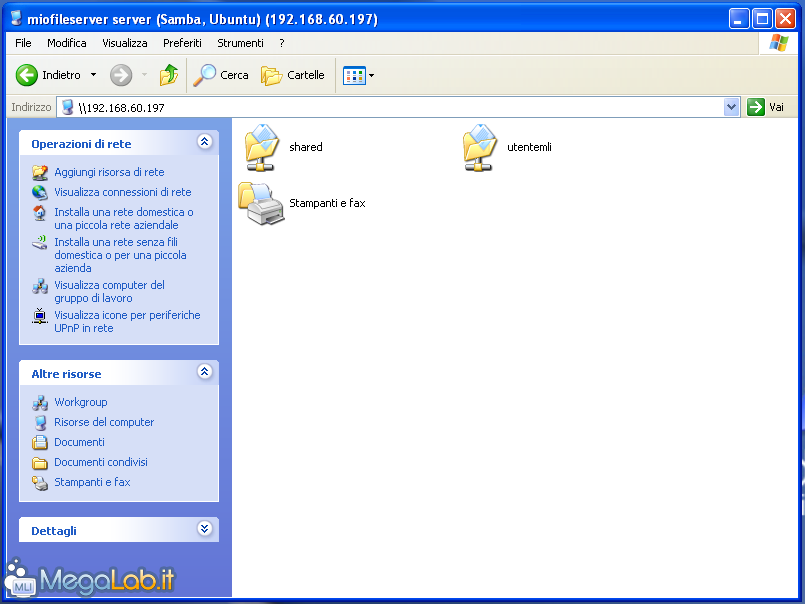Click the globe network connections icon
Screen dimensions: 805x604
pos(40,193)
